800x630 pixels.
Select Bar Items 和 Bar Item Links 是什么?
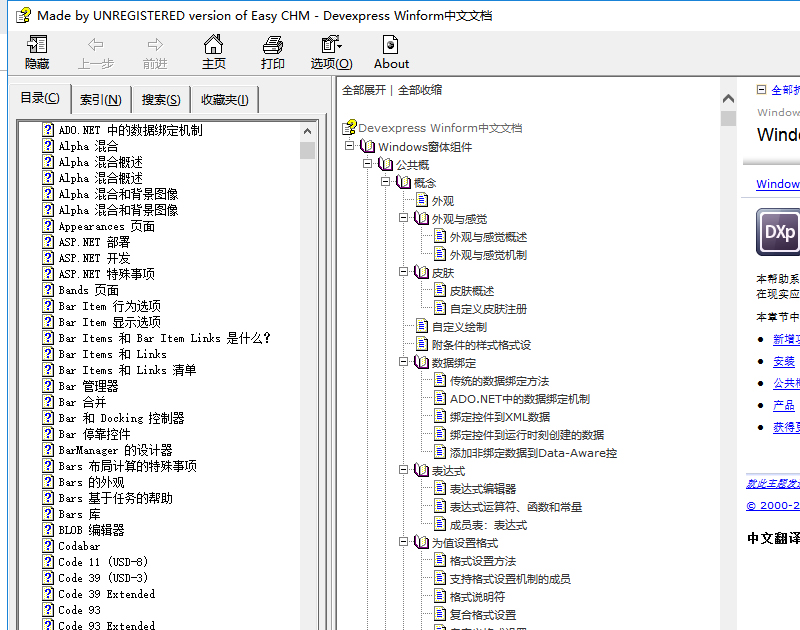coord(164,338)
